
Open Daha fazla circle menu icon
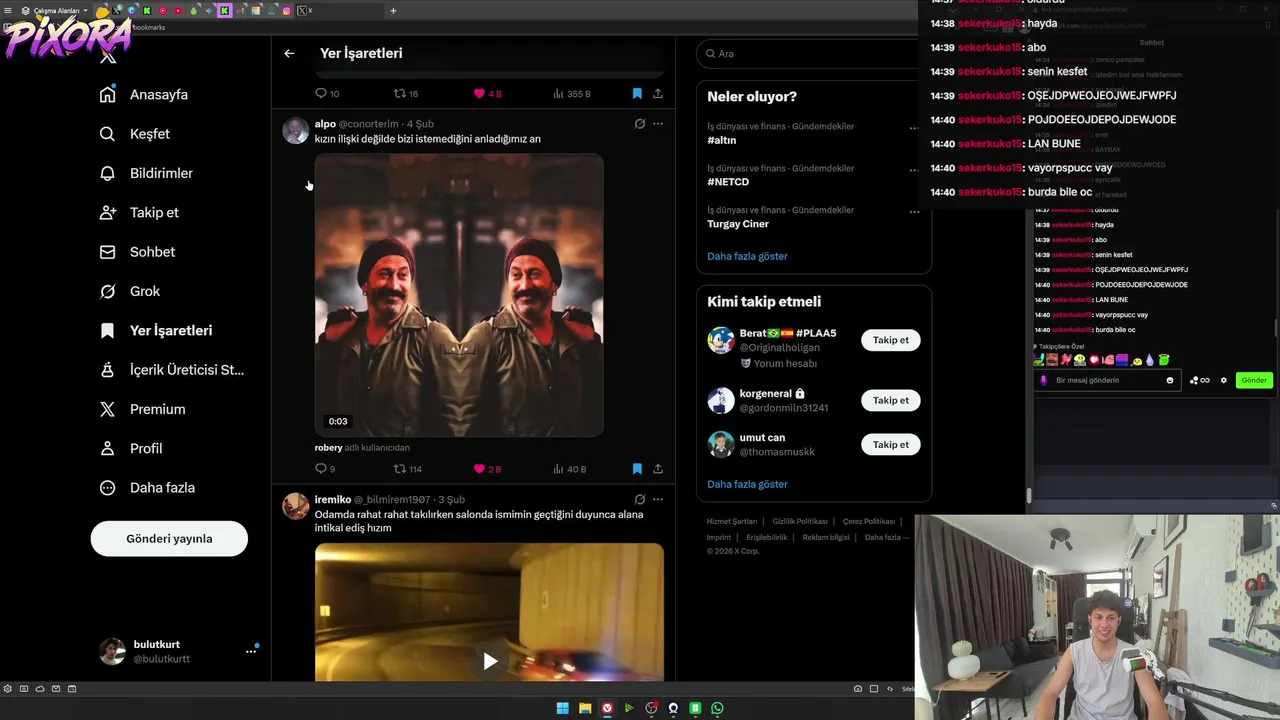tap(107, 488)
